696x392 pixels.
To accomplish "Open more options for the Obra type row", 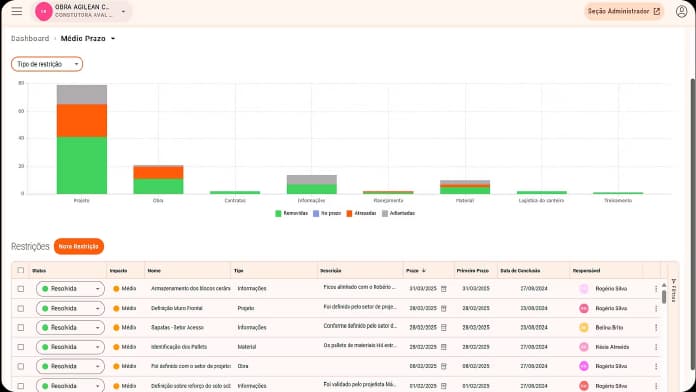I will point(656,366).
